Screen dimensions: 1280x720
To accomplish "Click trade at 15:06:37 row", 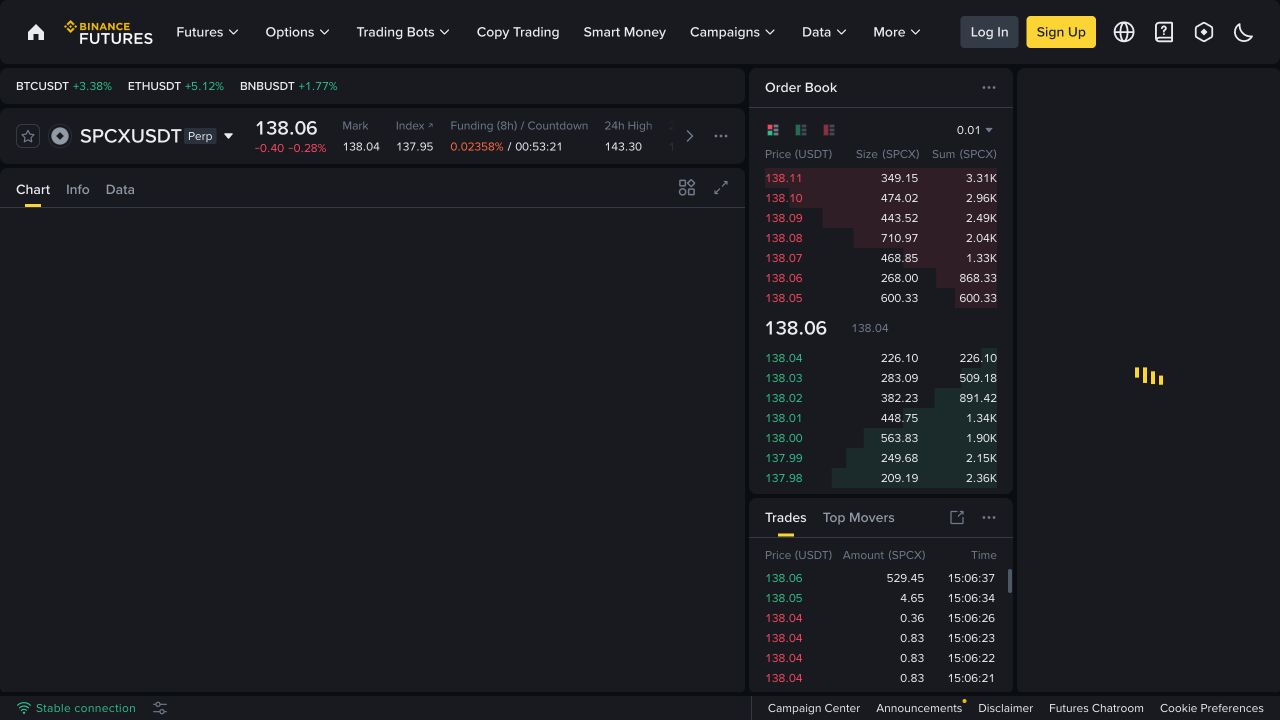I will (x=881, y=578).
